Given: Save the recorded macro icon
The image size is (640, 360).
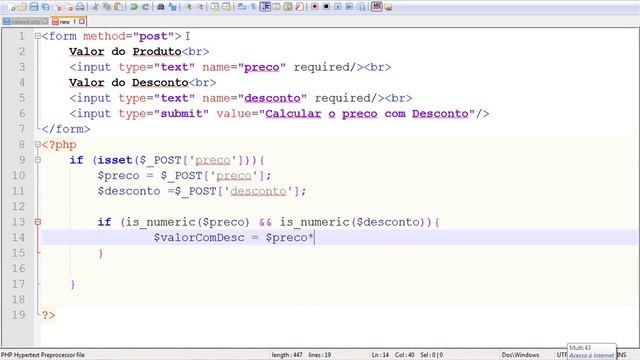Looking at the screenshot, I should (x=361, y=7).
